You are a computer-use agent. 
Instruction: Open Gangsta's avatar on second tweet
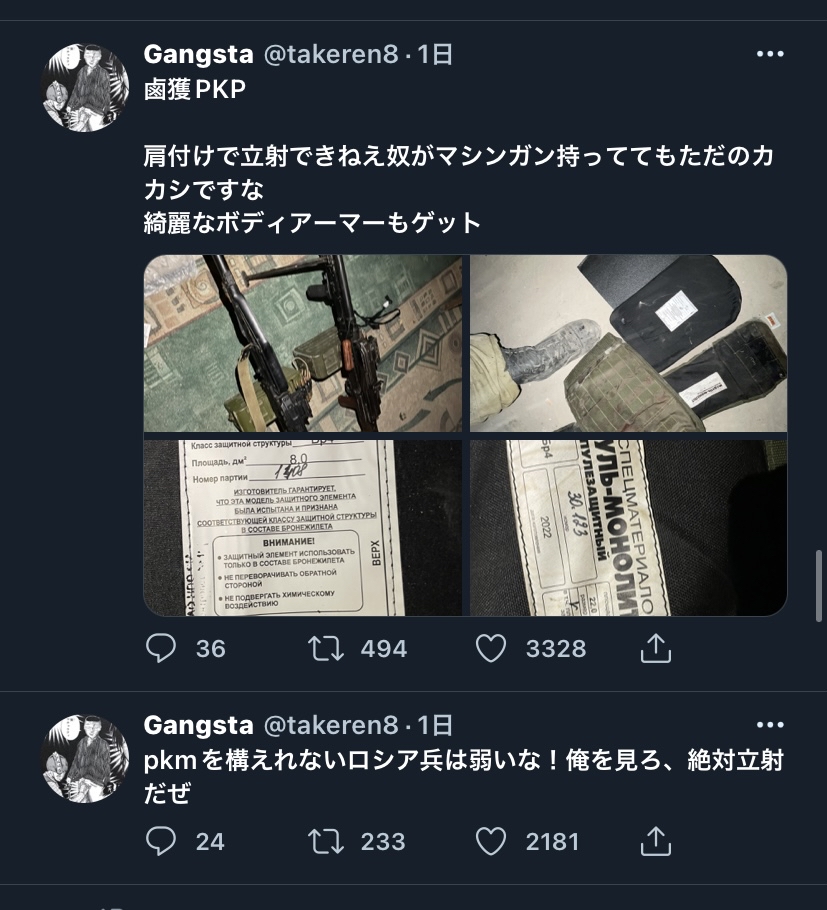point(85,759)
